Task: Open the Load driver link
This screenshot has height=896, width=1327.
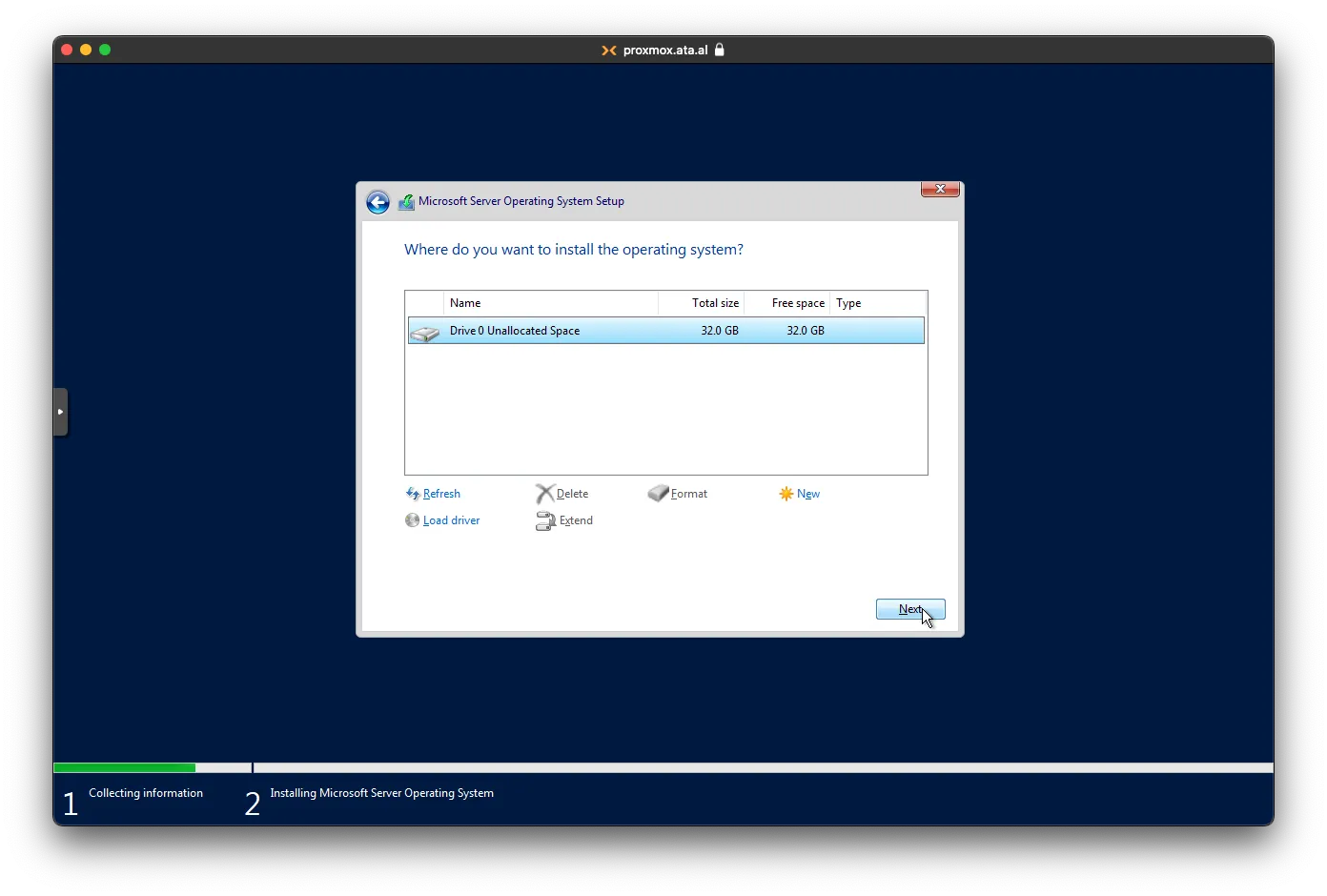Action: click(x=451, y=520)
